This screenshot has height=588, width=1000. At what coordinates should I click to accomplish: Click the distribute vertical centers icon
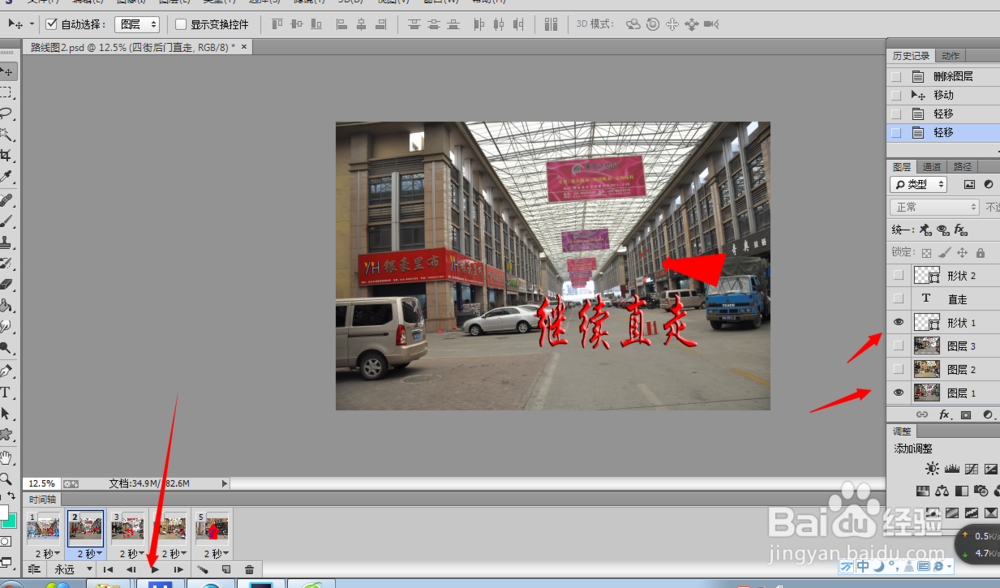434,24
